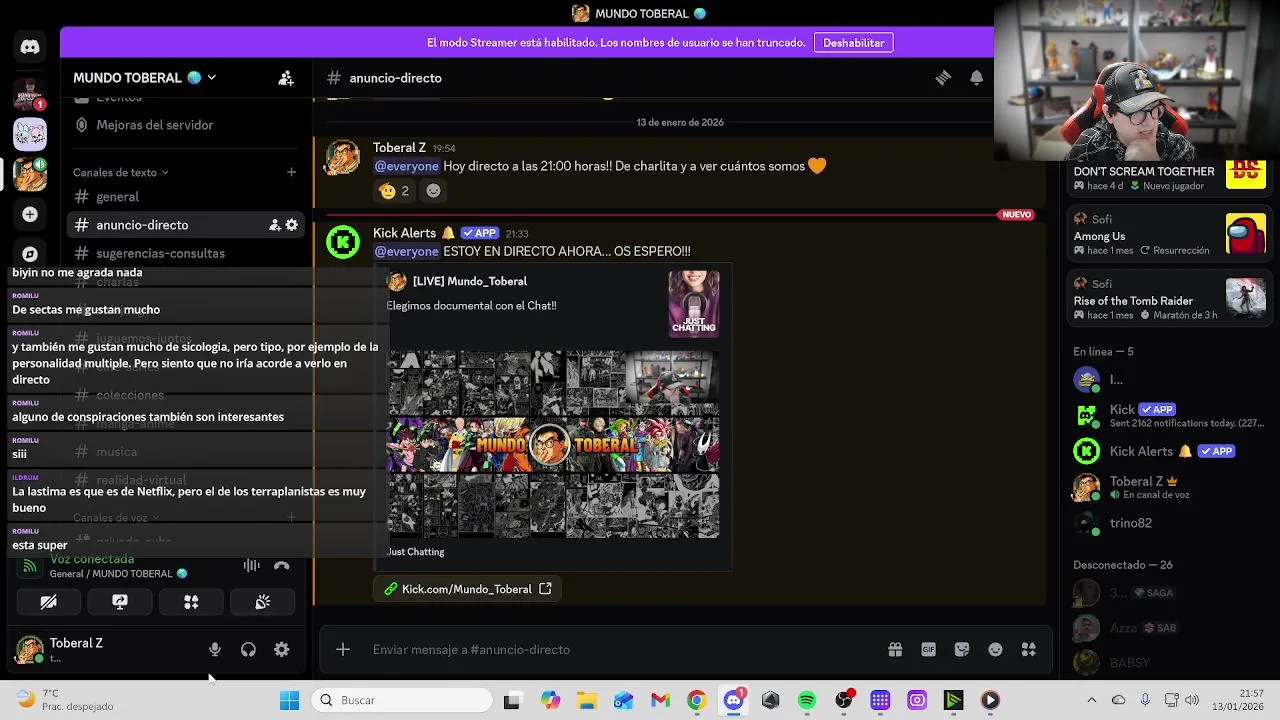This screenshot has height=720, width=1280.
Task: Open the Kick Alerts message author name
Action: (405, 233)
